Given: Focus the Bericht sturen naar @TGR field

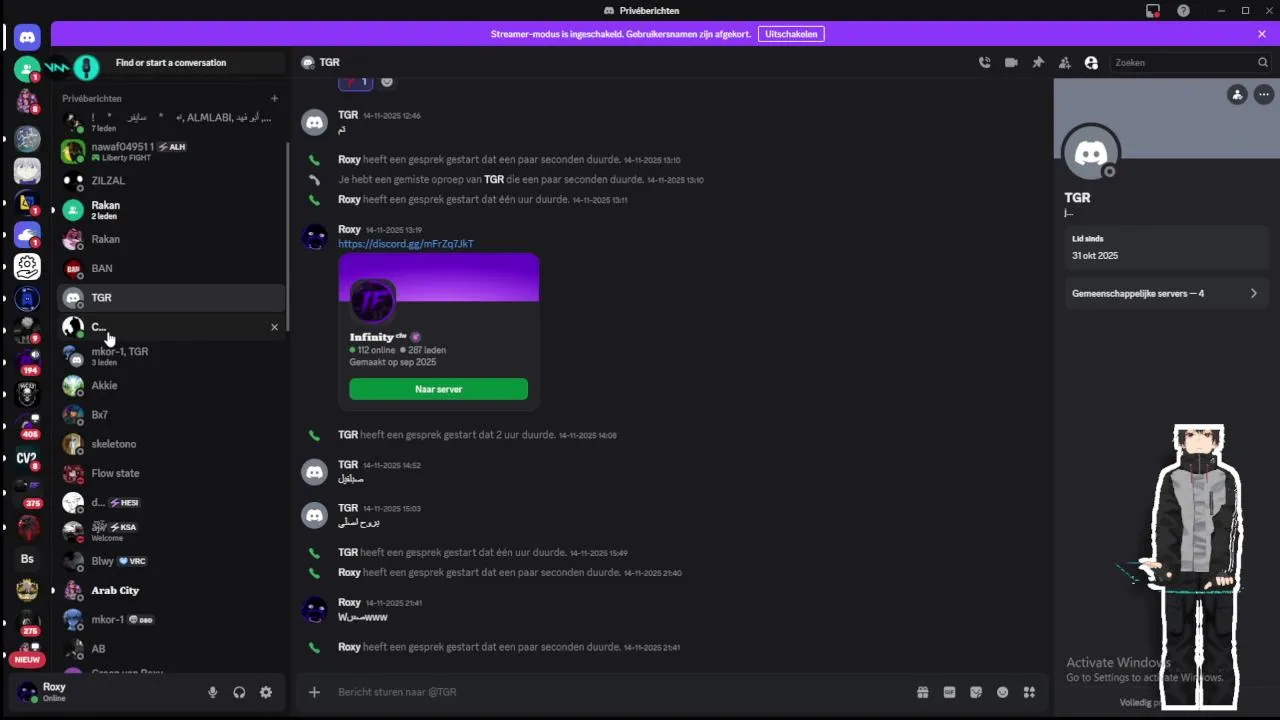Looking at the screenshot, I should point(620,692).
